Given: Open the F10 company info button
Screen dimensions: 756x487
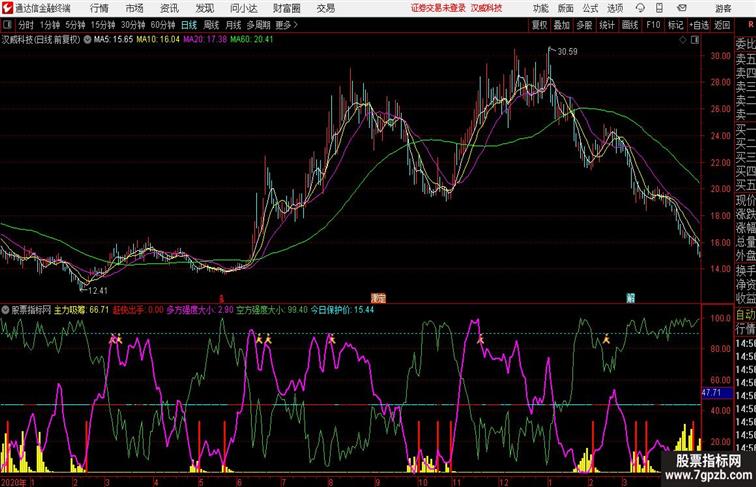Looking at the screenshot, I should coord(653,25).
